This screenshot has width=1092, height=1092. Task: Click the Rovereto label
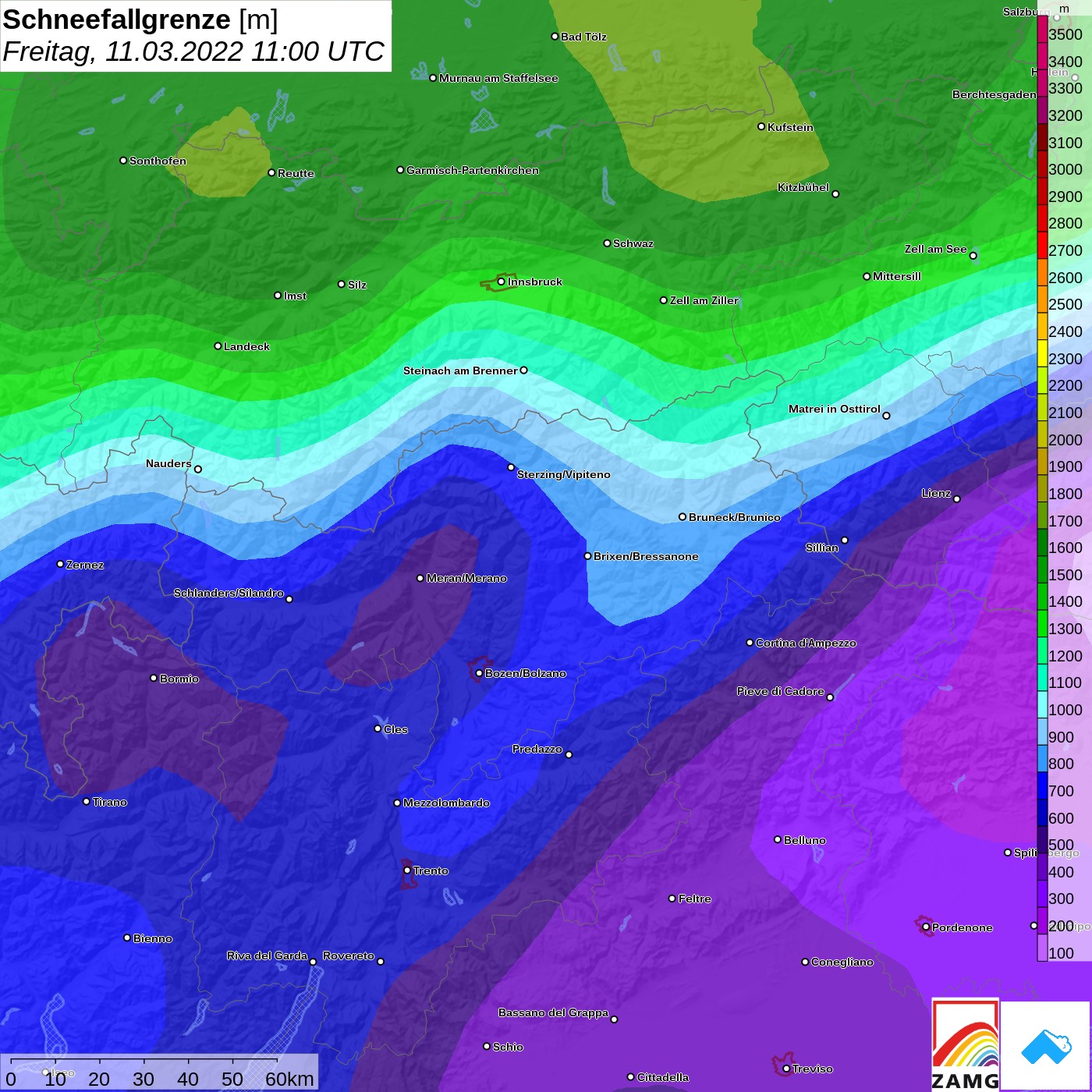tap(349, 955)
